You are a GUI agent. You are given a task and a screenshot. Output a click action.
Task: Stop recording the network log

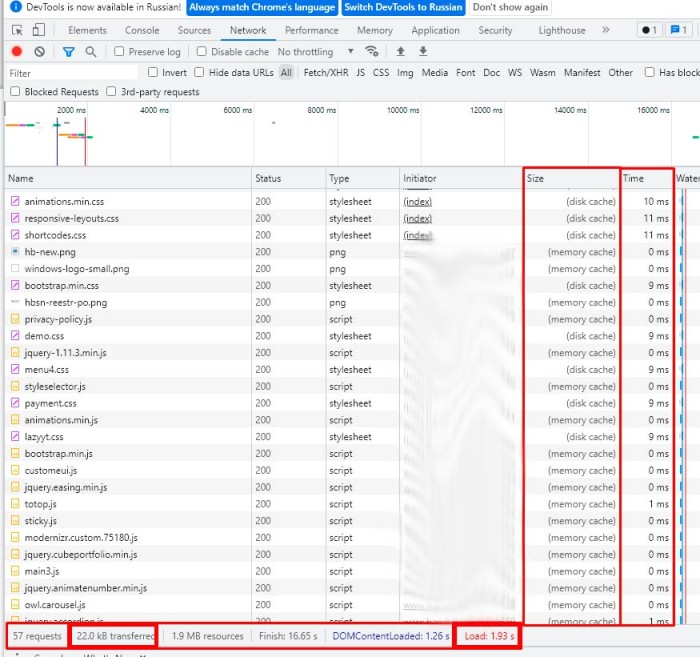click(17, 52)
